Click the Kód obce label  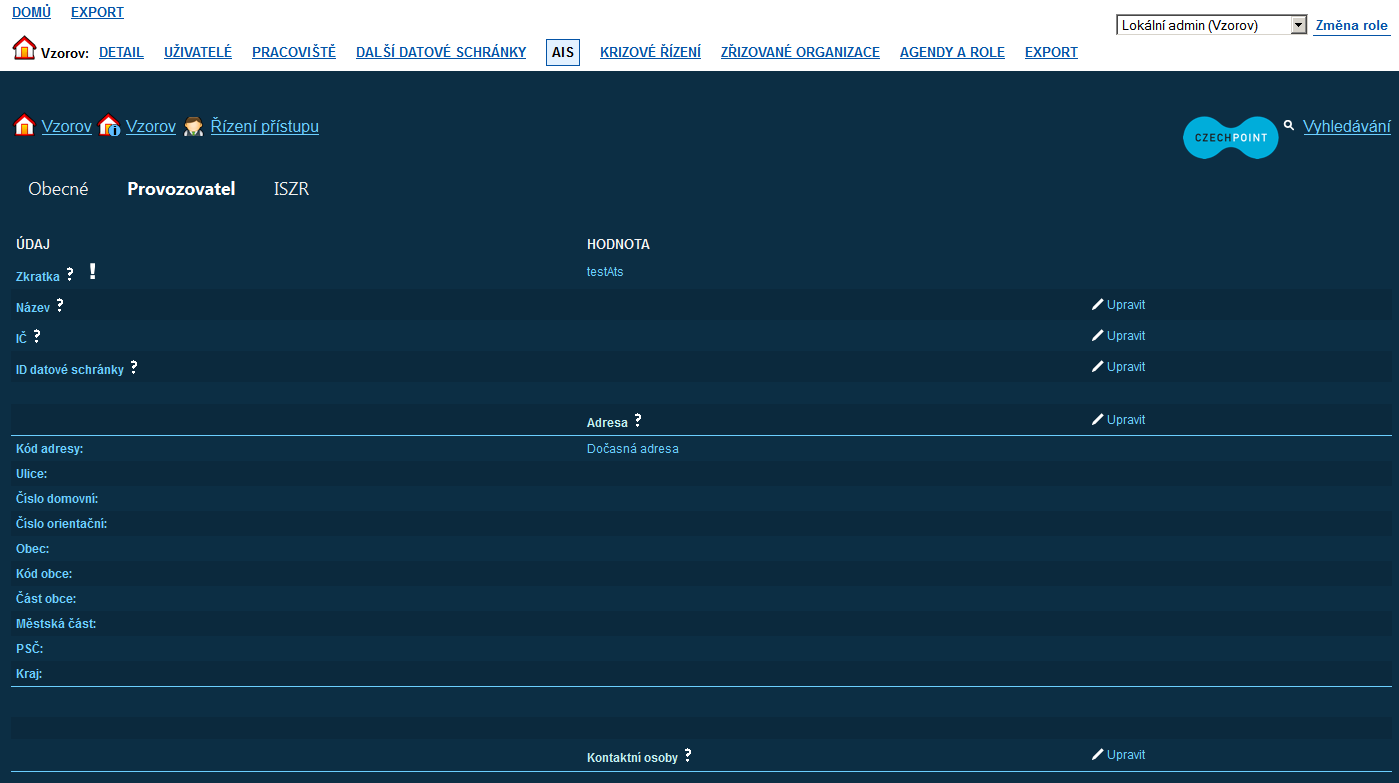click(x=44, y=574)
